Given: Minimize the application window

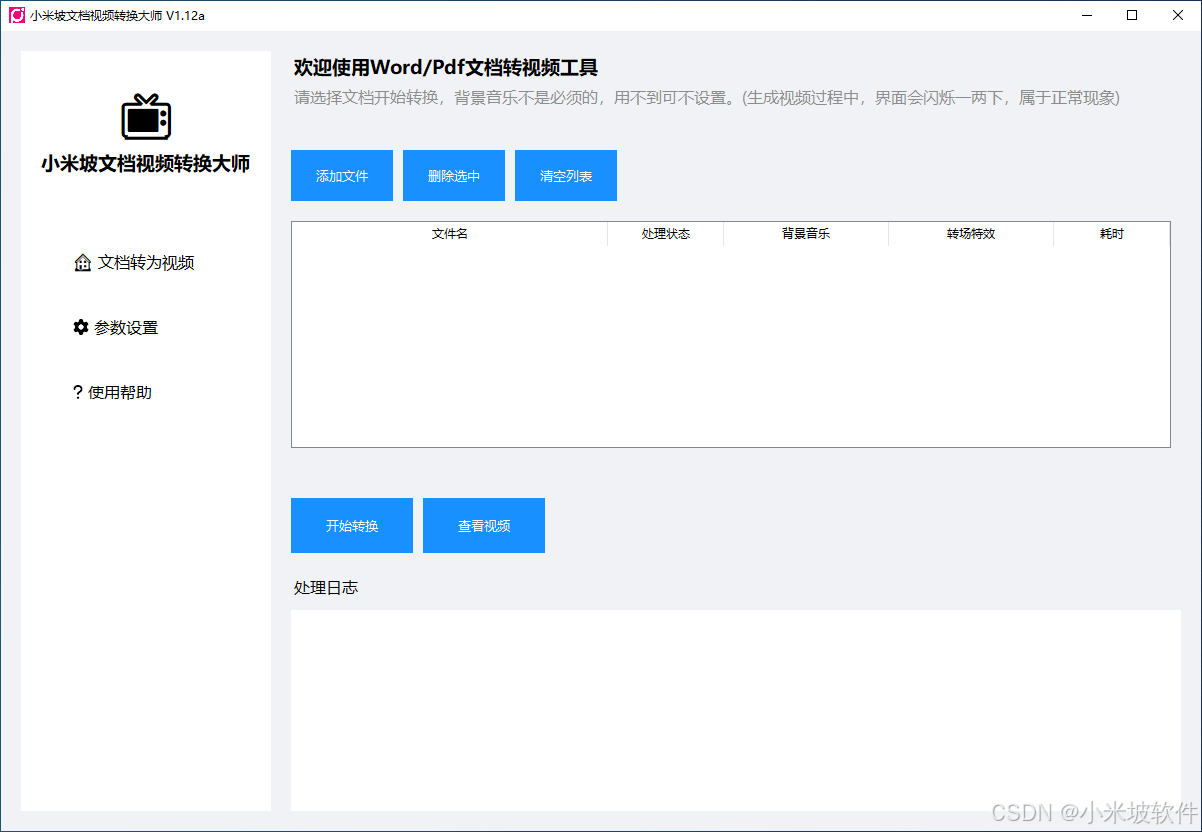Looking at the screenshot, I should pos(1086,15).
